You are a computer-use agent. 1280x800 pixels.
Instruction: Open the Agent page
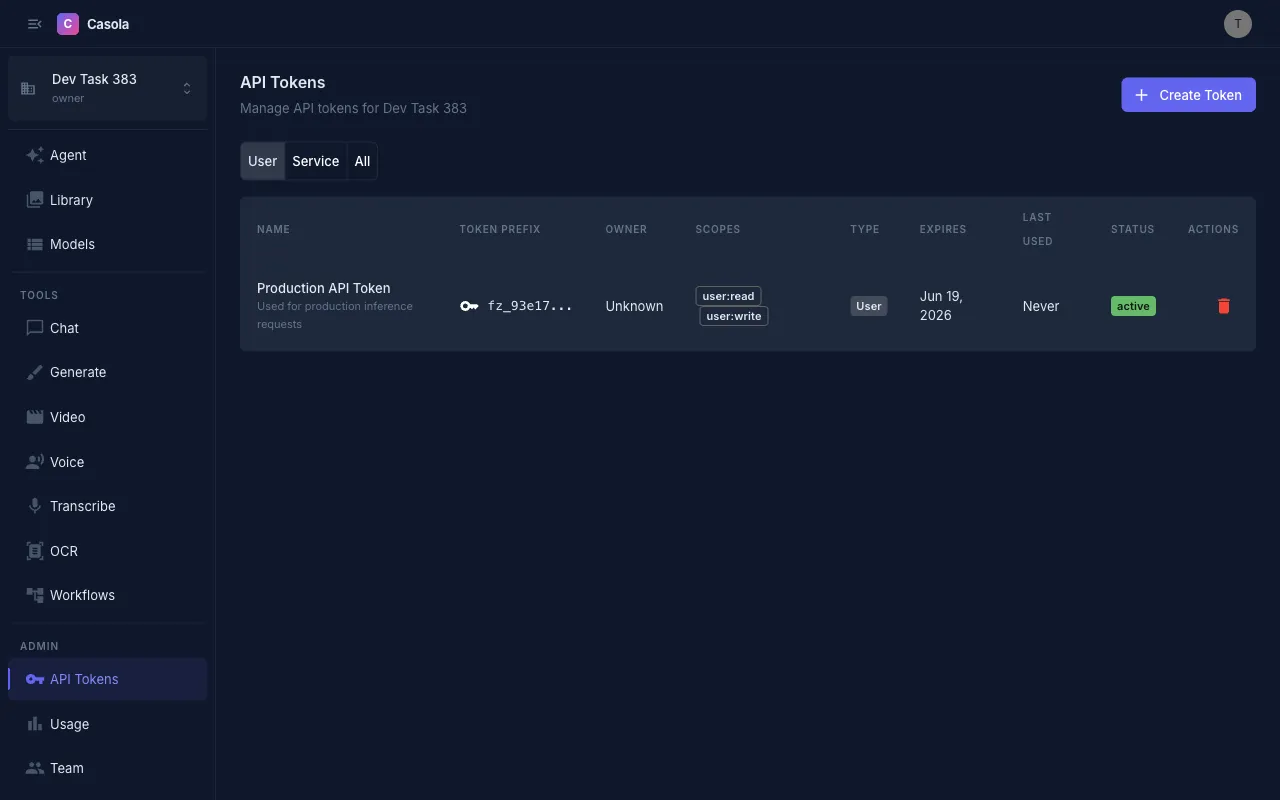pos(68,155)
